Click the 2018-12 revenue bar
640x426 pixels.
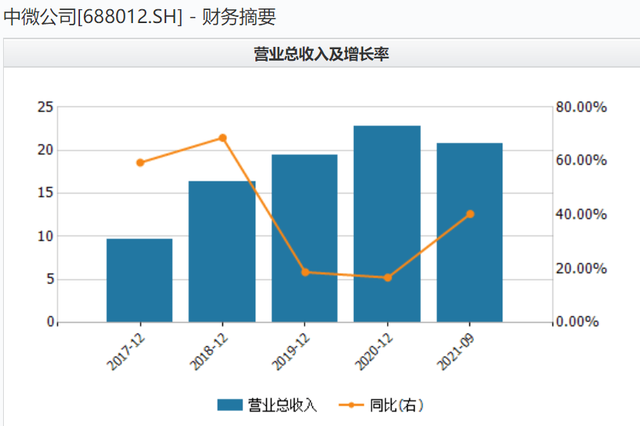click(222, 251)
